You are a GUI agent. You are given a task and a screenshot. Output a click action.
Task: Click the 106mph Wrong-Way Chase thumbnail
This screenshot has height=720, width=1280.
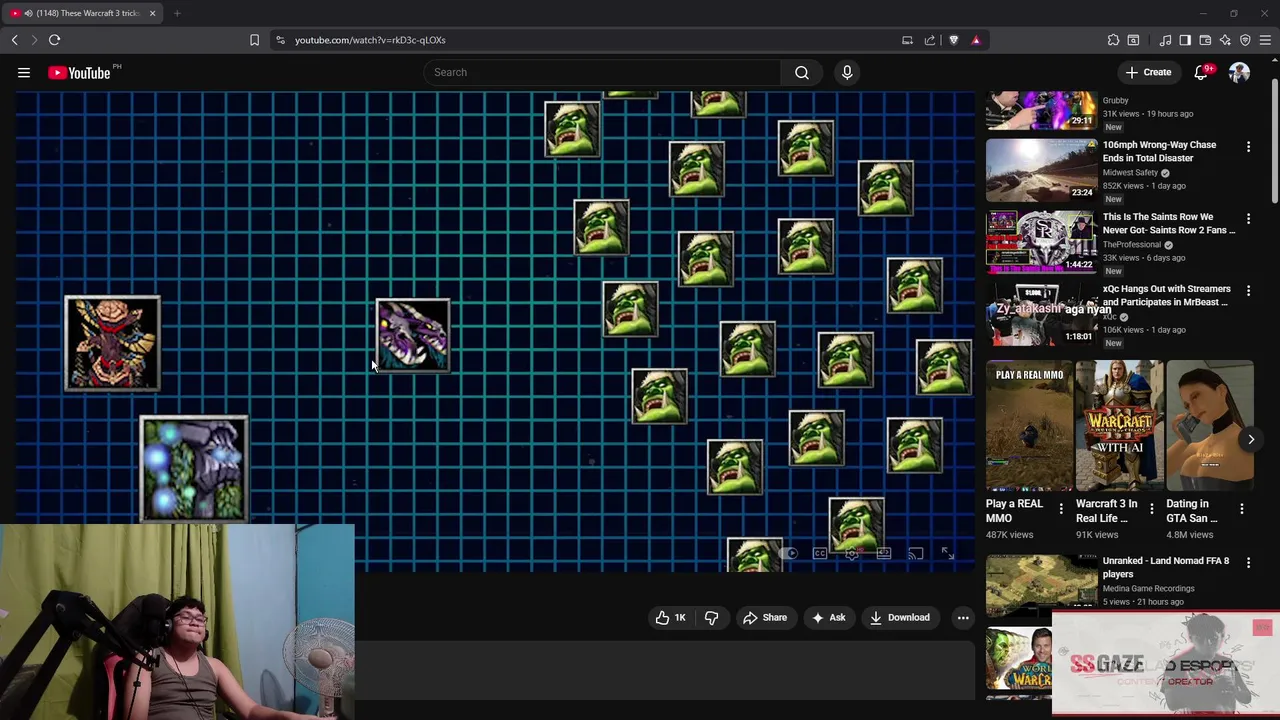[x=1041, y=169]
